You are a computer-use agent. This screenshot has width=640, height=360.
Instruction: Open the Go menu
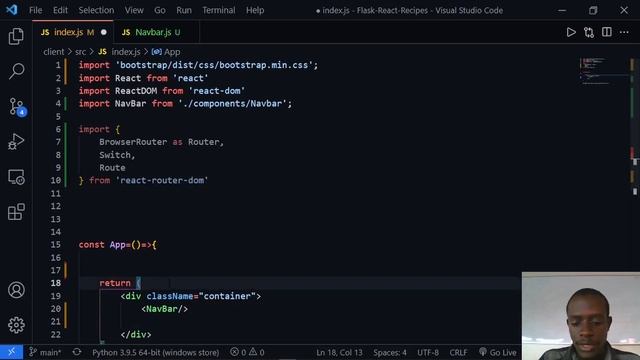point(160,10)
